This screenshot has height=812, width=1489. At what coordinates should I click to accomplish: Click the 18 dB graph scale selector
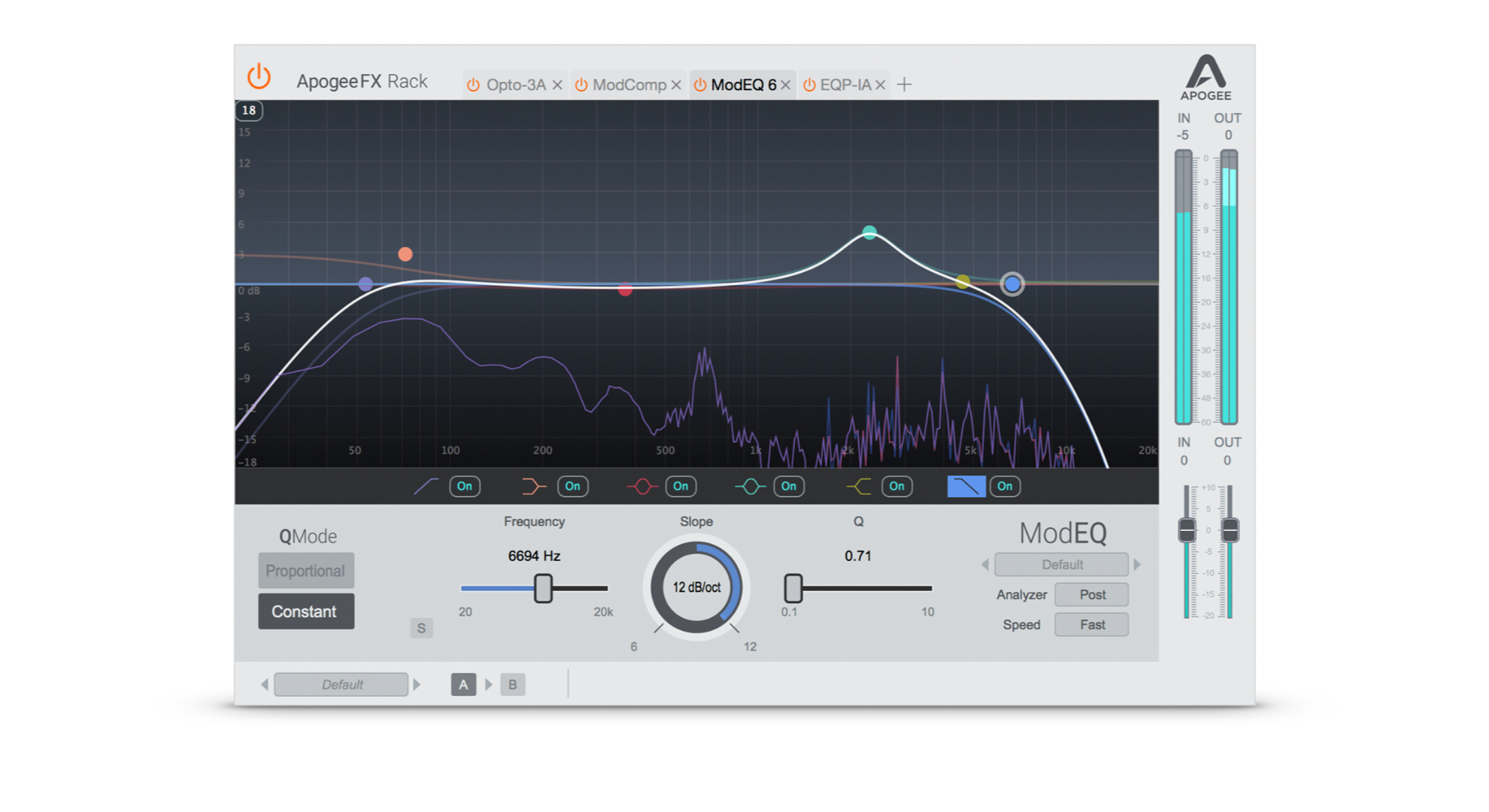[249, 111]
